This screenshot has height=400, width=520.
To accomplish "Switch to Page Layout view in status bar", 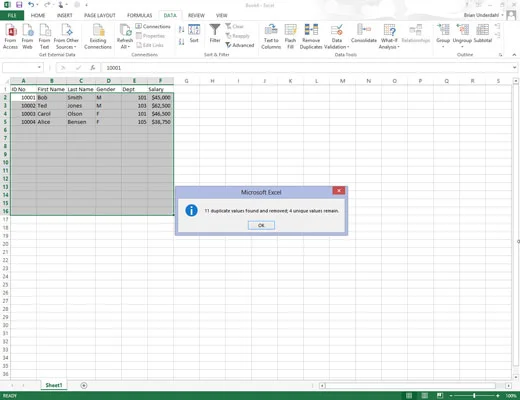I will pyautogui.click(x=425, y=396).
